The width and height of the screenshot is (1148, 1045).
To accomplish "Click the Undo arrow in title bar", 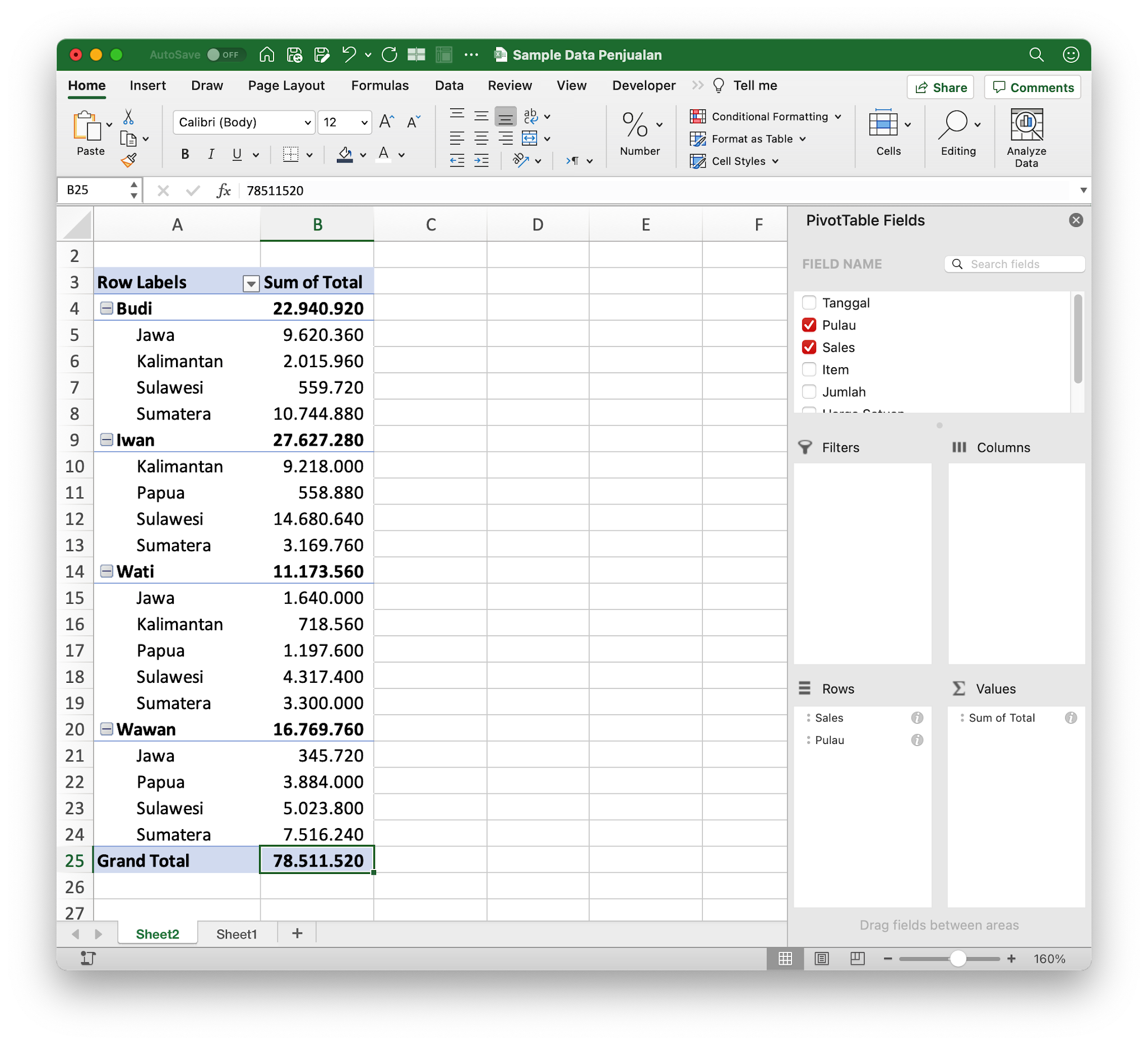I will (349, 55).
